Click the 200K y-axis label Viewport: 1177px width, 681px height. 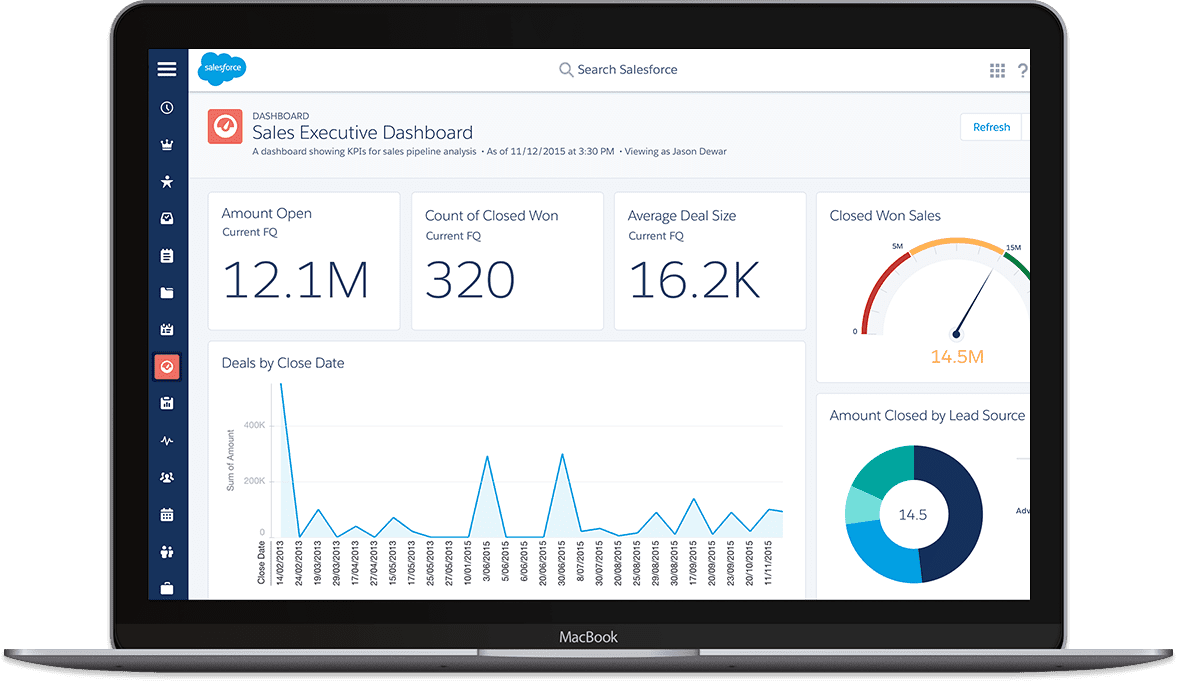[254, 481]
